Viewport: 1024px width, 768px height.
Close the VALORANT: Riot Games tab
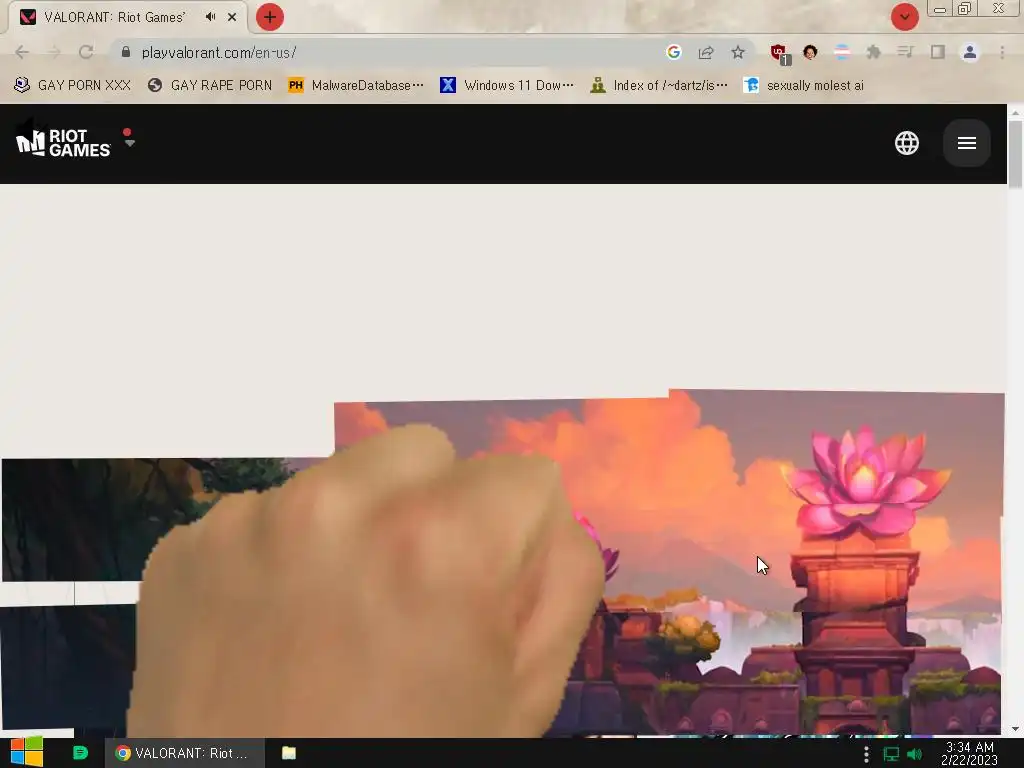[x=232, y=17]
